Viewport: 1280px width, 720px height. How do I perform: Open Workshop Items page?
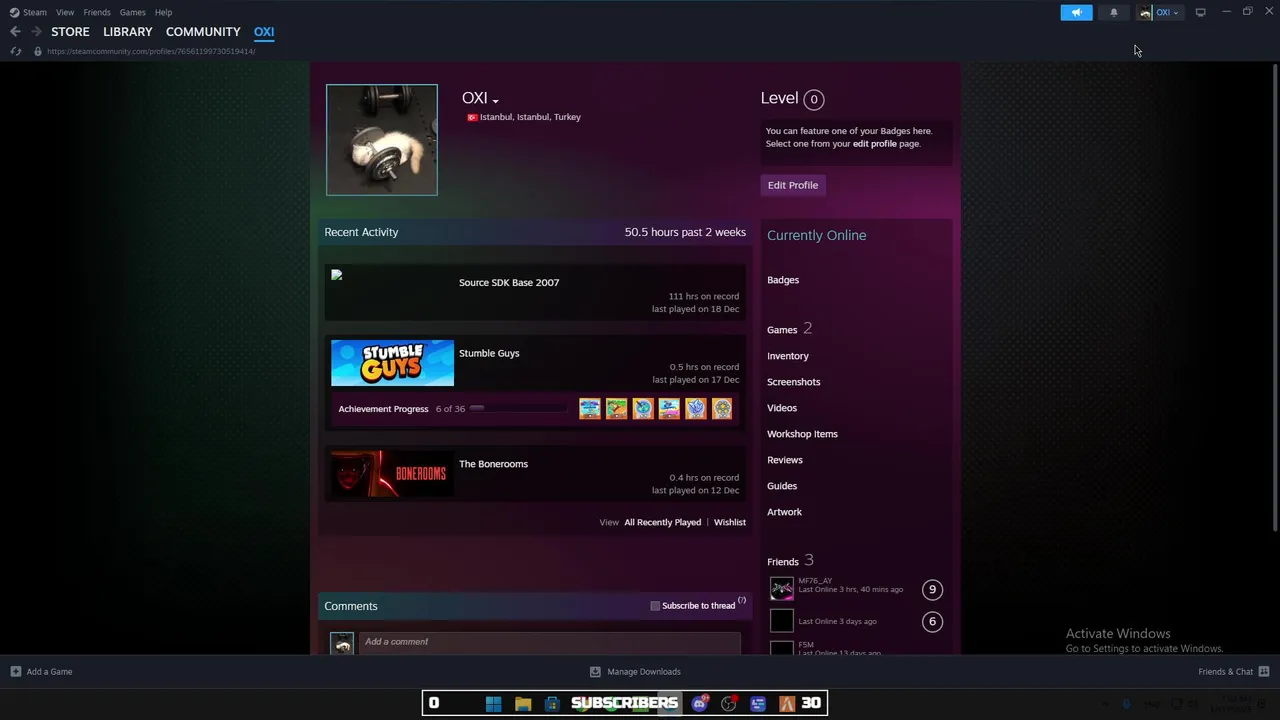click(802, 434)
